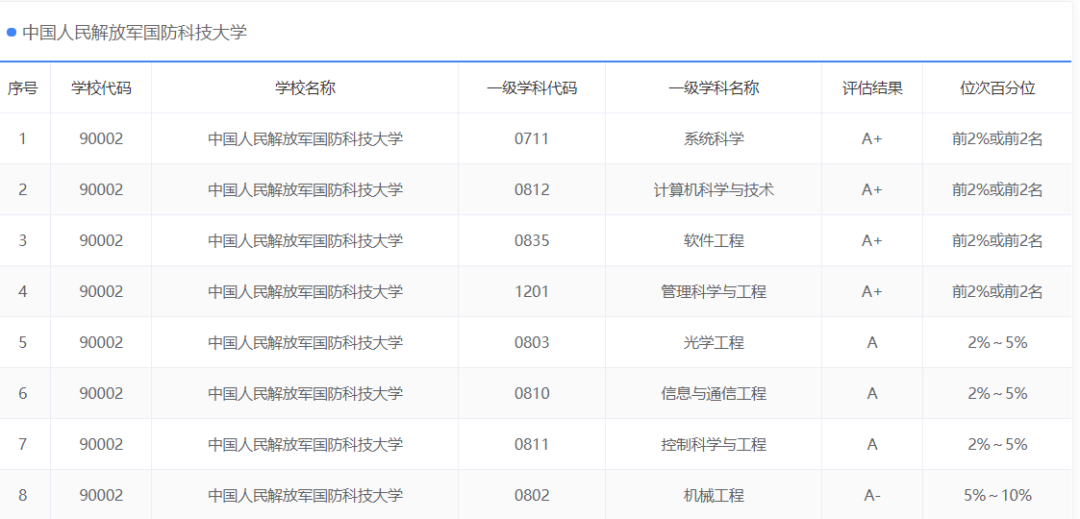Click the 位次百分位 column header

tap(997, 88)
